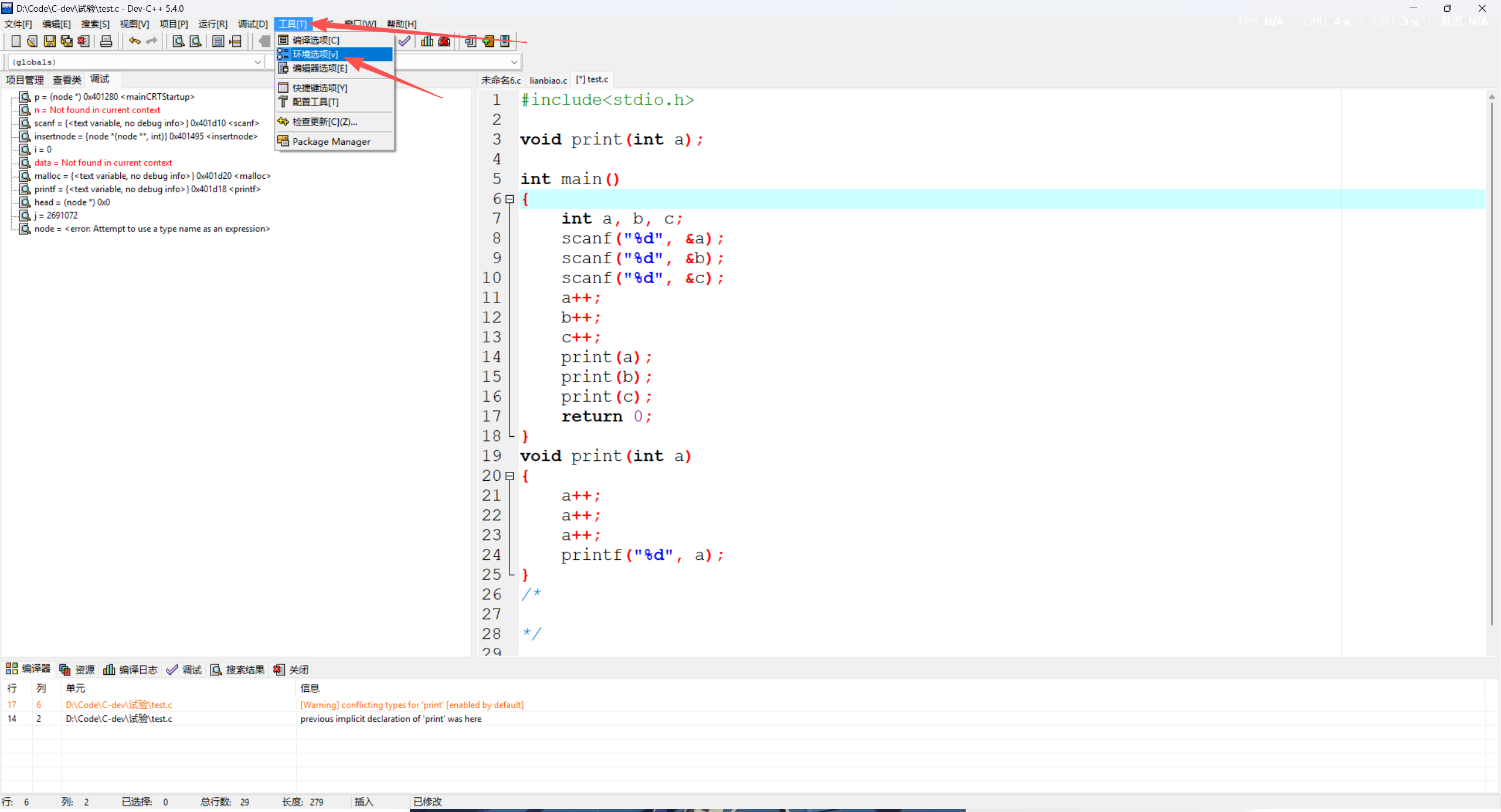Click the Add to project green plus icon
Screen dimensions: 1501x812
click(488, 41)
